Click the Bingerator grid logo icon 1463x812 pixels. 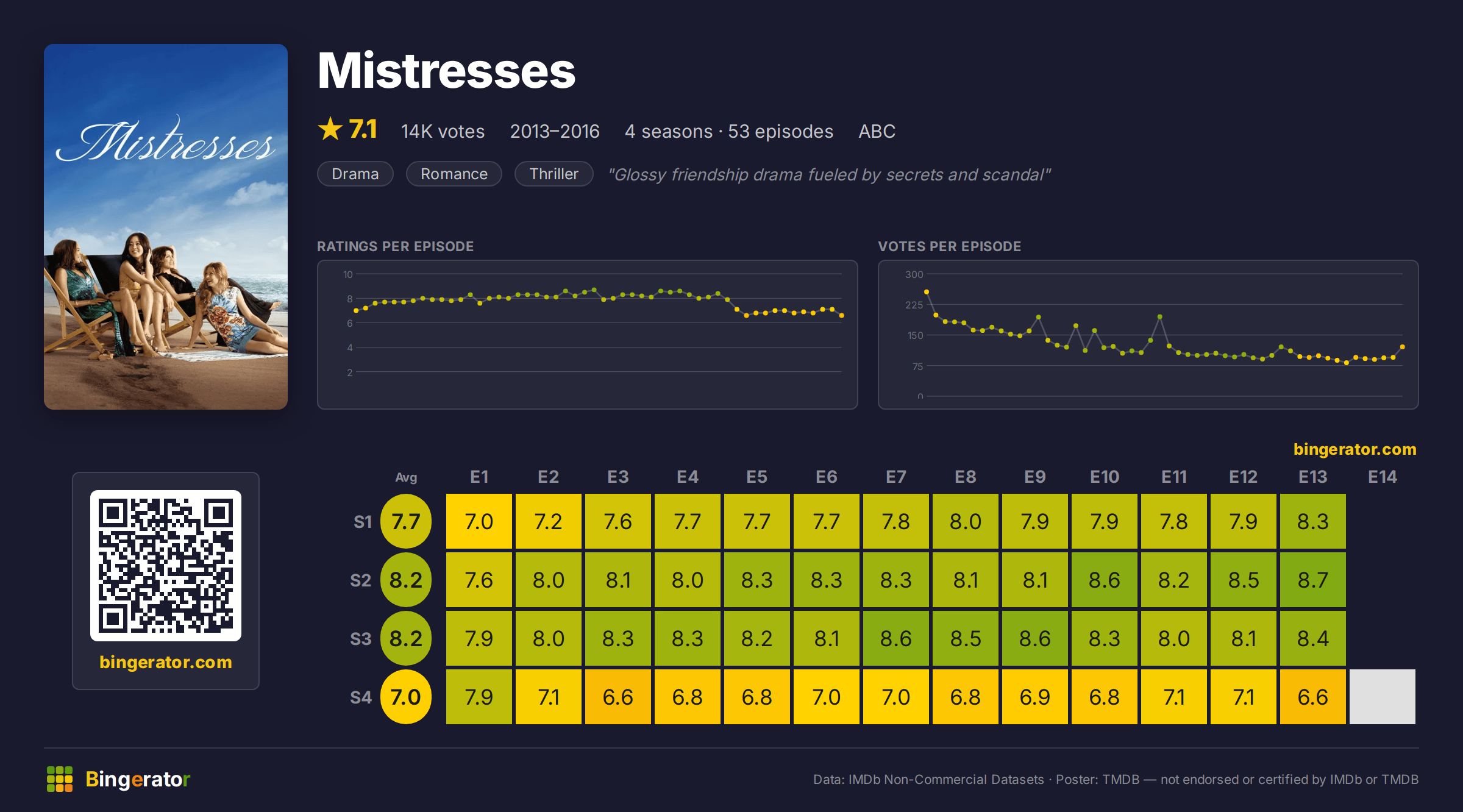(x=60, y=779)
